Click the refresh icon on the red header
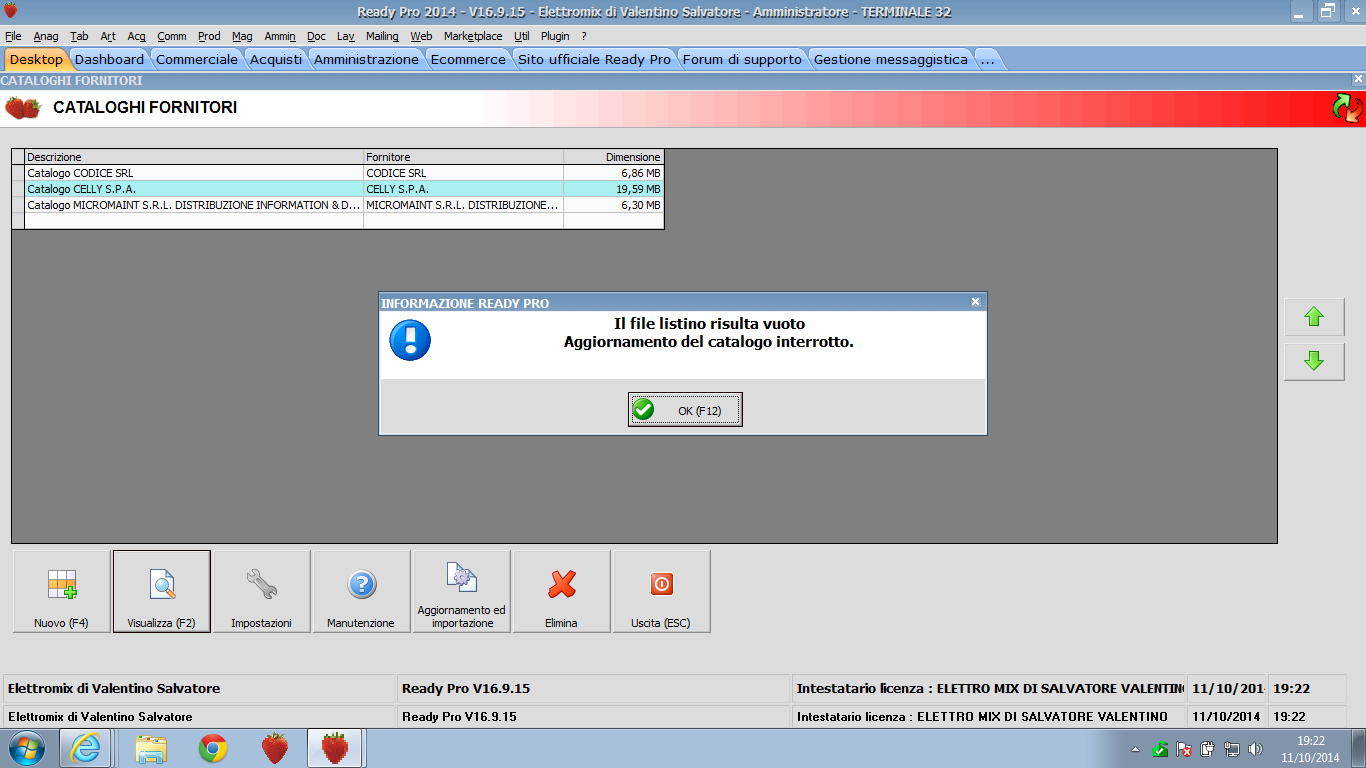The width and height of the screenshot is (1366, 768). tap(1347, 108)
